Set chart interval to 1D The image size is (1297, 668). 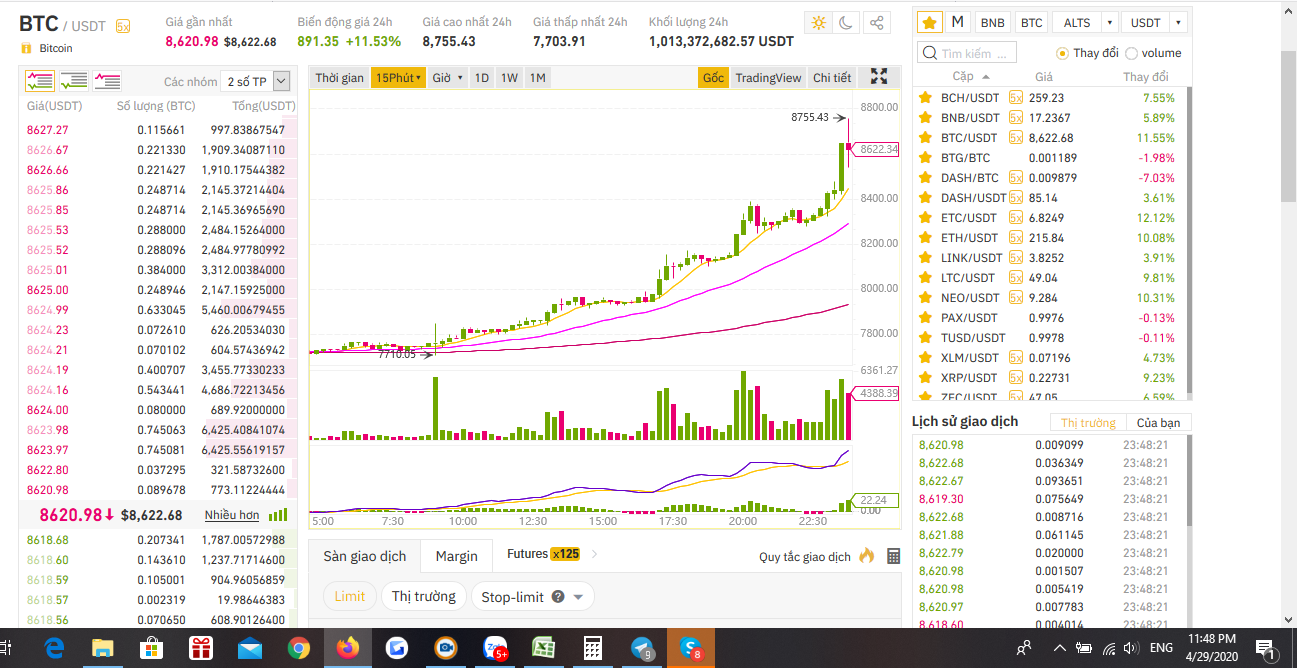tap(482, 77)
